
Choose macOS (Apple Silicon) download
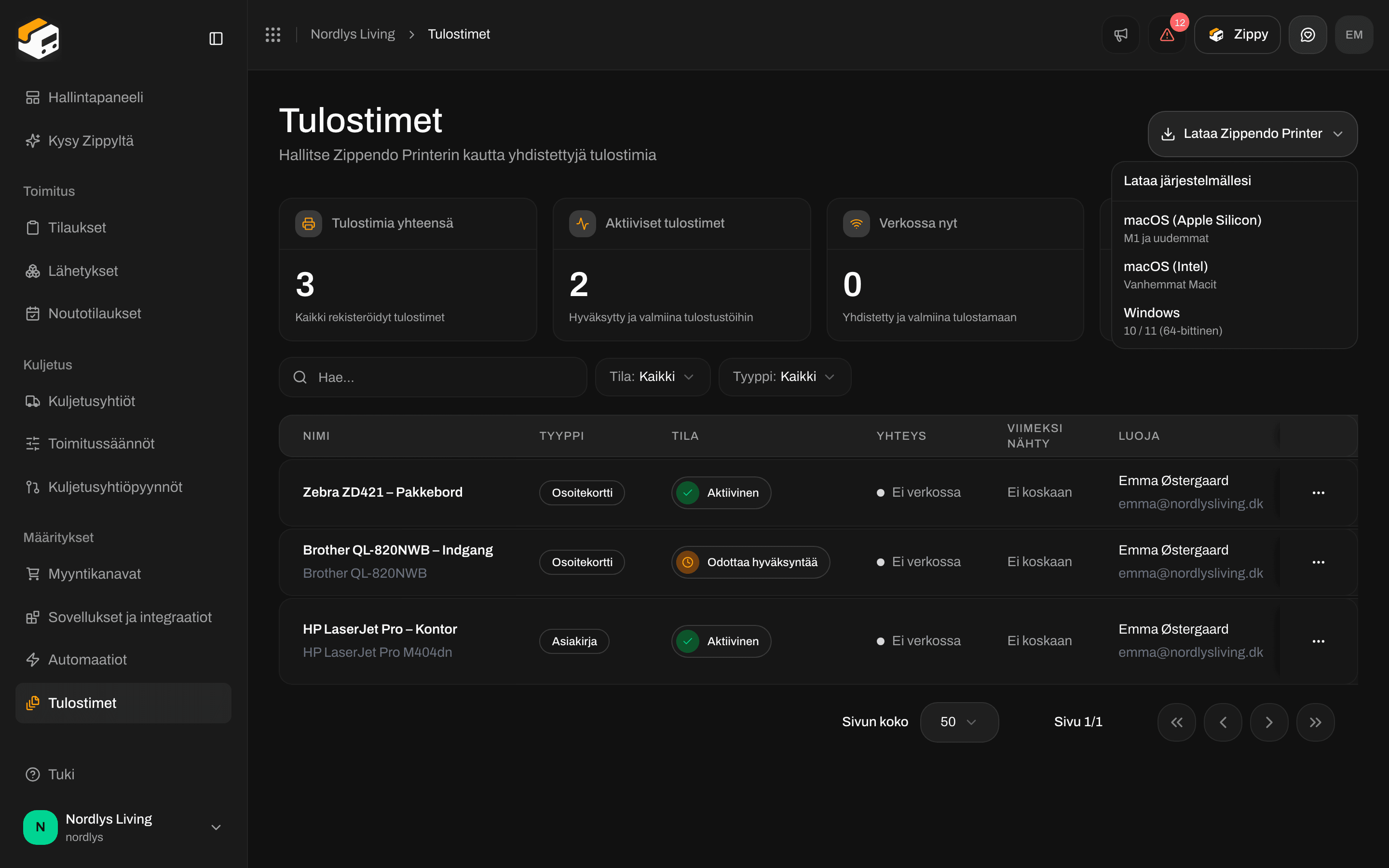click(x=1234, y=229)
